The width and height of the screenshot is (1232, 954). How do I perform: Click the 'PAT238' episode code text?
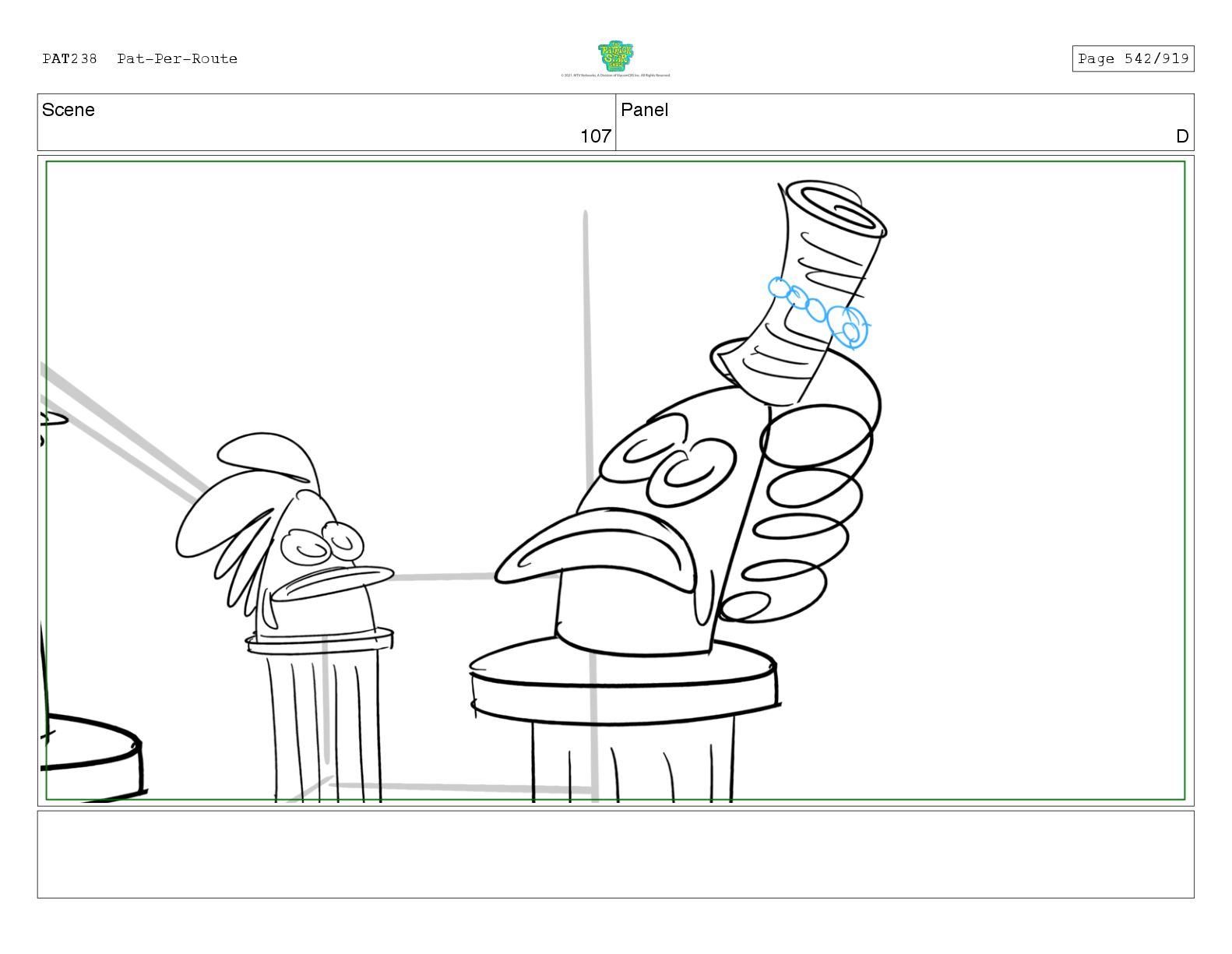tap(69, 58)
